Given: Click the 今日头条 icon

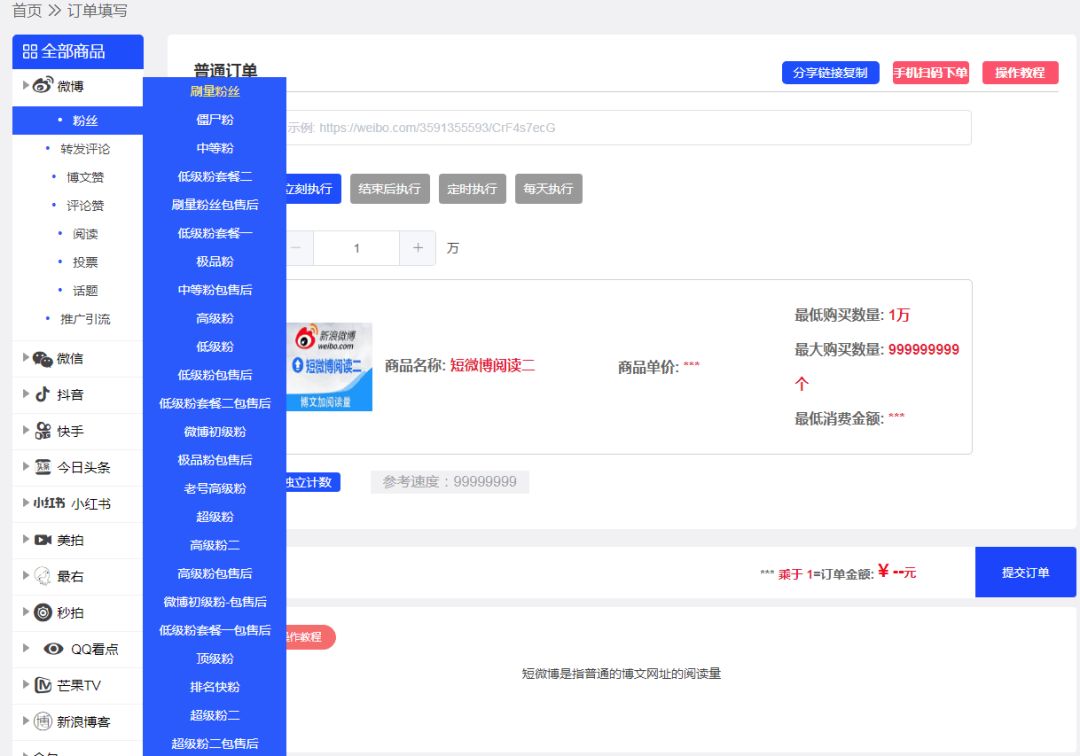Looking at the screenshot, I should coord(43,467).
